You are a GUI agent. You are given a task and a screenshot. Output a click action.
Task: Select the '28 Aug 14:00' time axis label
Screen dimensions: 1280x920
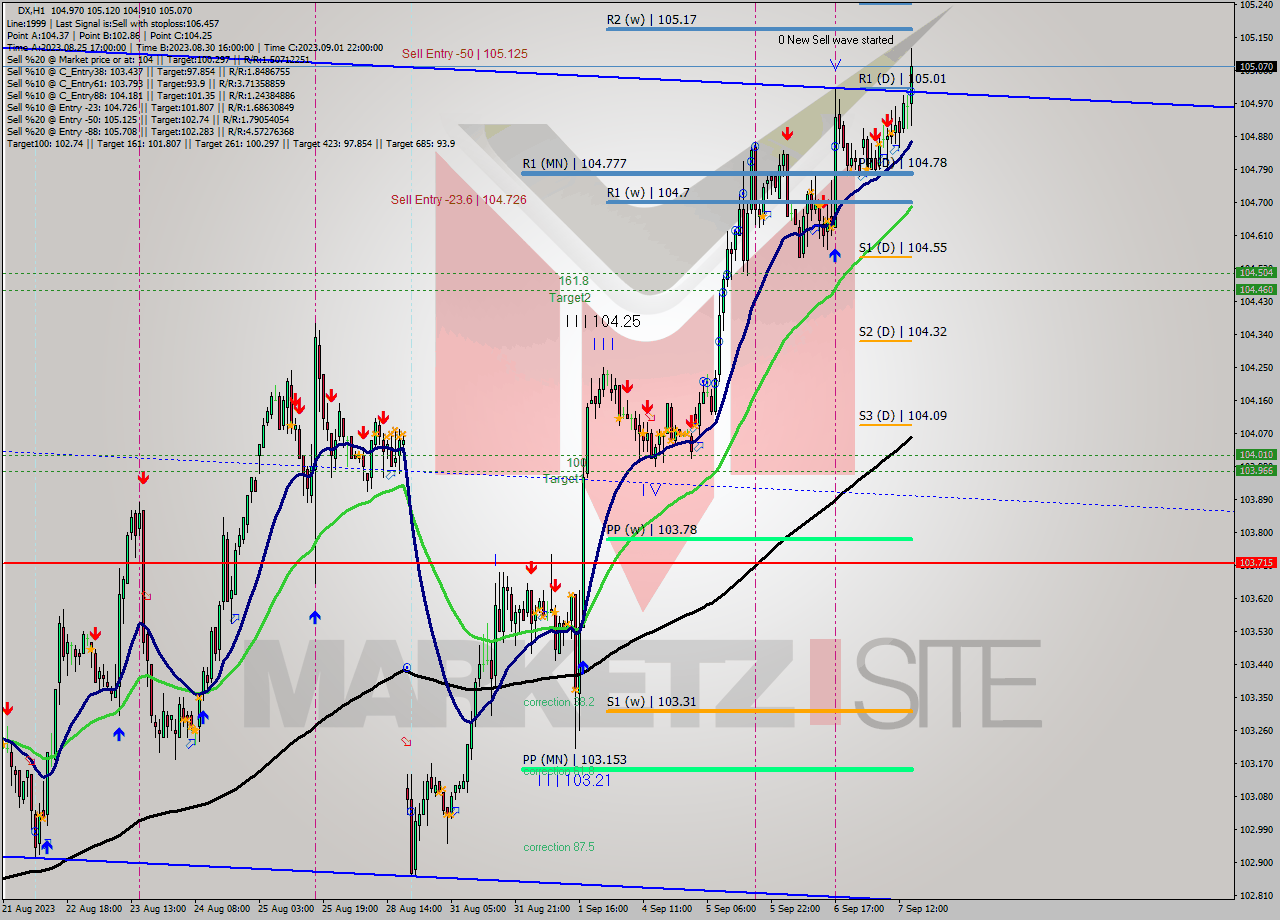412,909
